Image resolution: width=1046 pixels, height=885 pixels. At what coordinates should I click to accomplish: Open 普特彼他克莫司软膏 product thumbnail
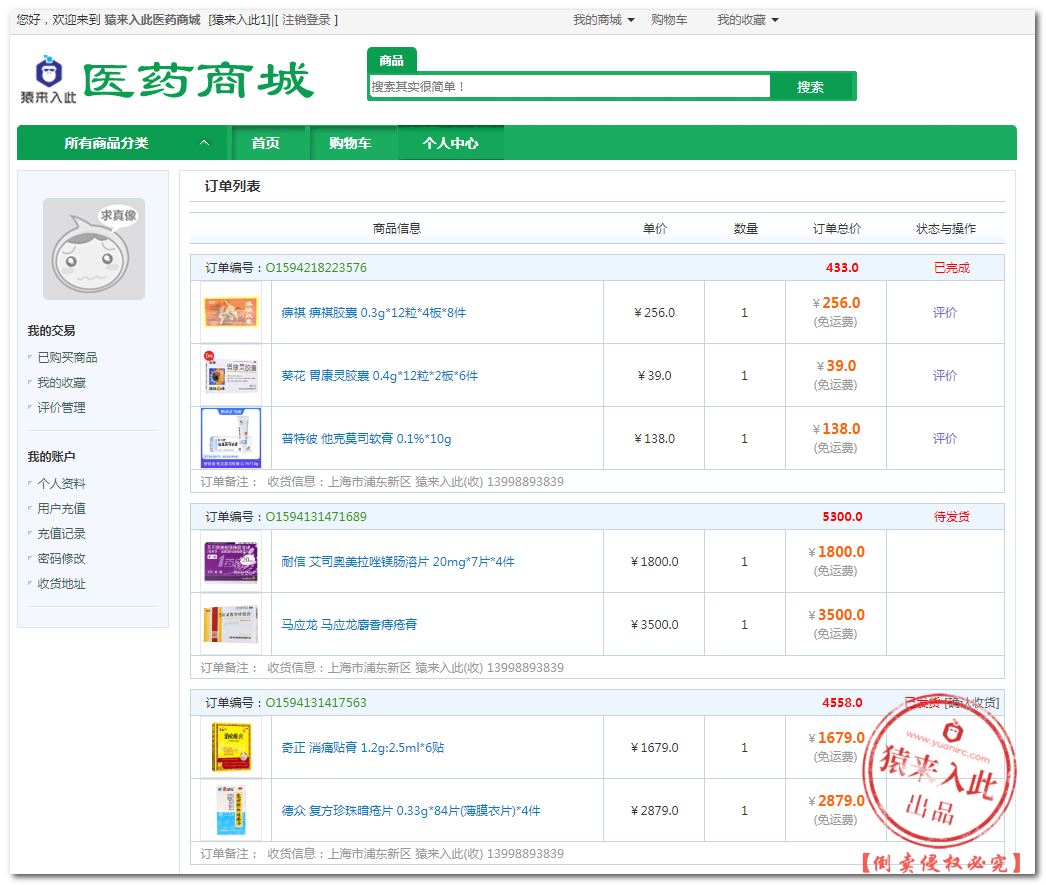pos(230,438)
